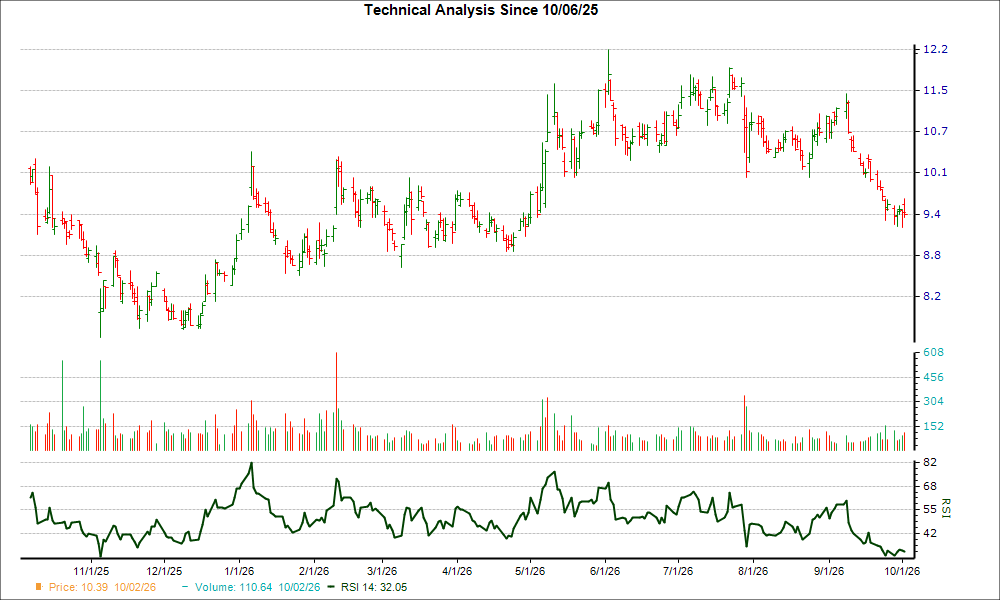Click the vertical RSI axis title

pos(945,508)
